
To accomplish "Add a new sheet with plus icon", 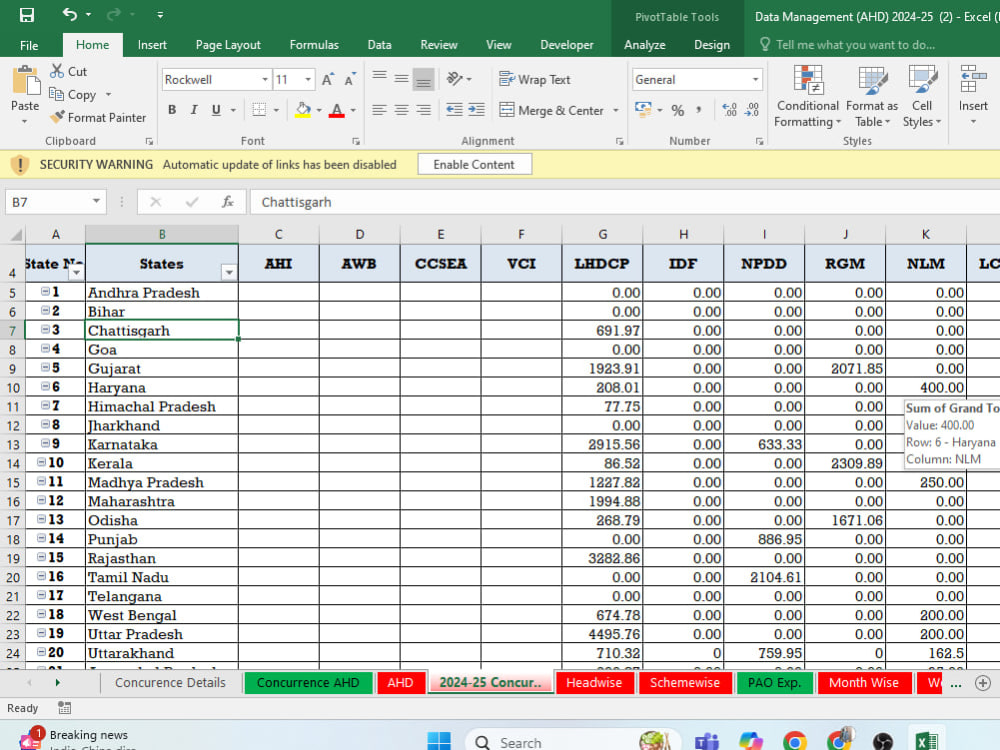I will (983, 683).
